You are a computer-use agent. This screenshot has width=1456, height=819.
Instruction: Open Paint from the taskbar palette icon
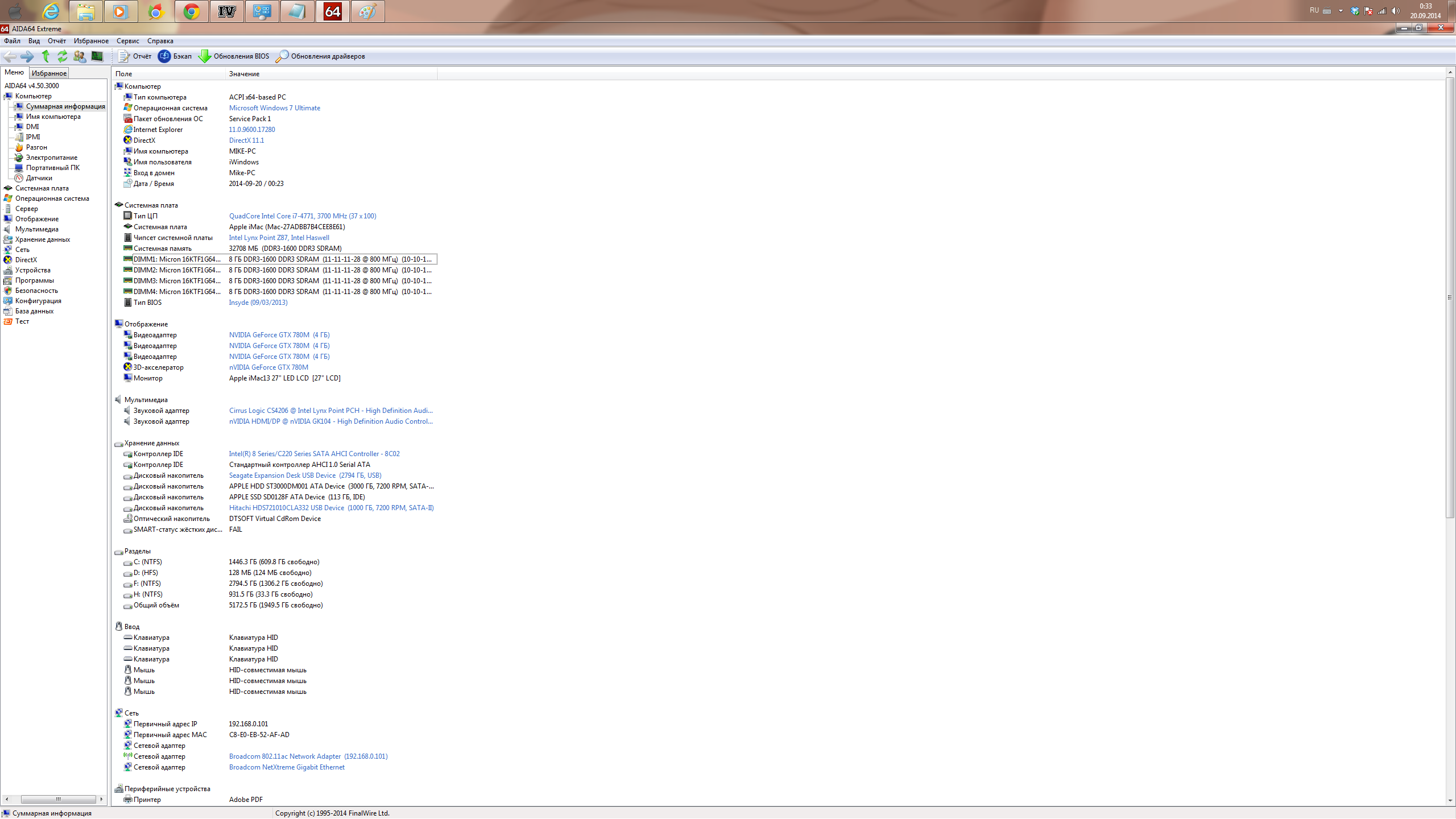pos(368,11)
